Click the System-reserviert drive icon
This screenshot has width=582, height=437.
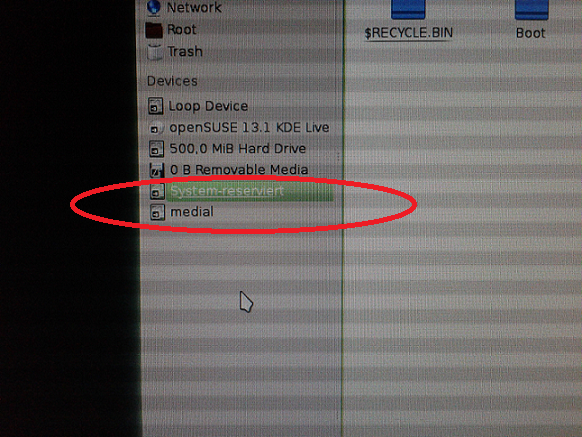point(157,192)
